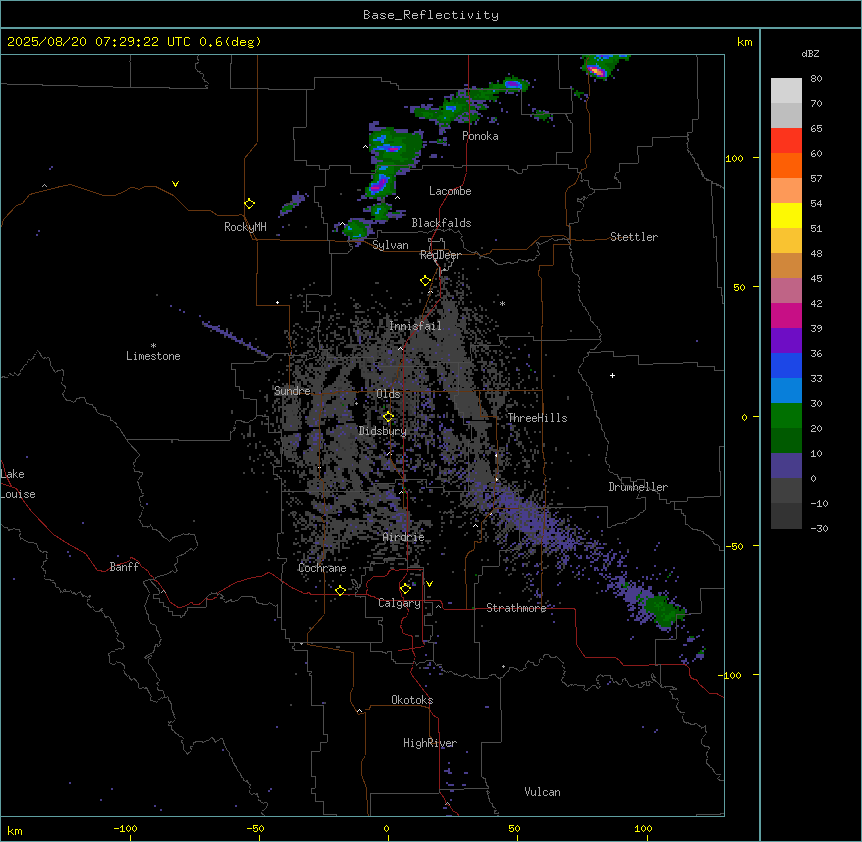Click the Innisfail city label
Image resolution: width=862 pixels, height=842 pixels.
click(415, 326)
